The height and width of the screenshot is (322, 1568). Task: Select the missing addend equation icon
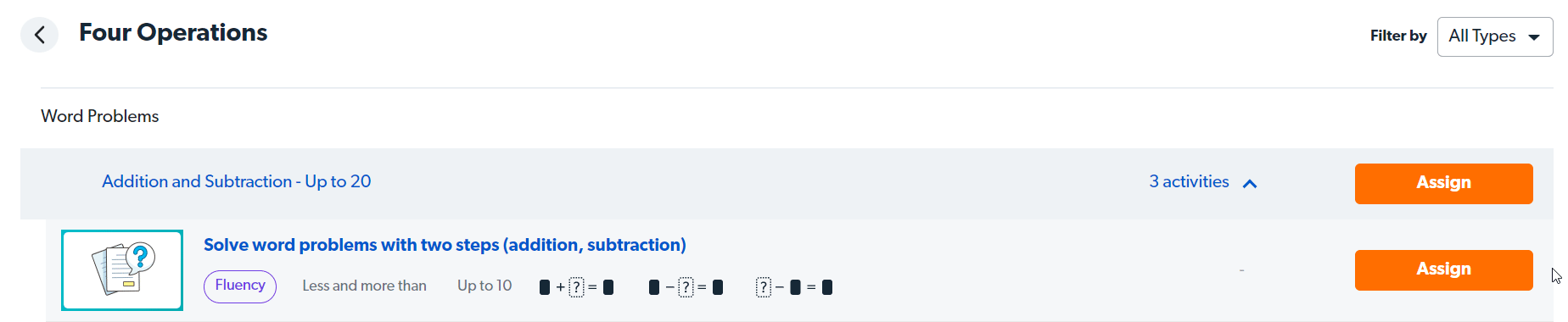click(x=576, y=287)
